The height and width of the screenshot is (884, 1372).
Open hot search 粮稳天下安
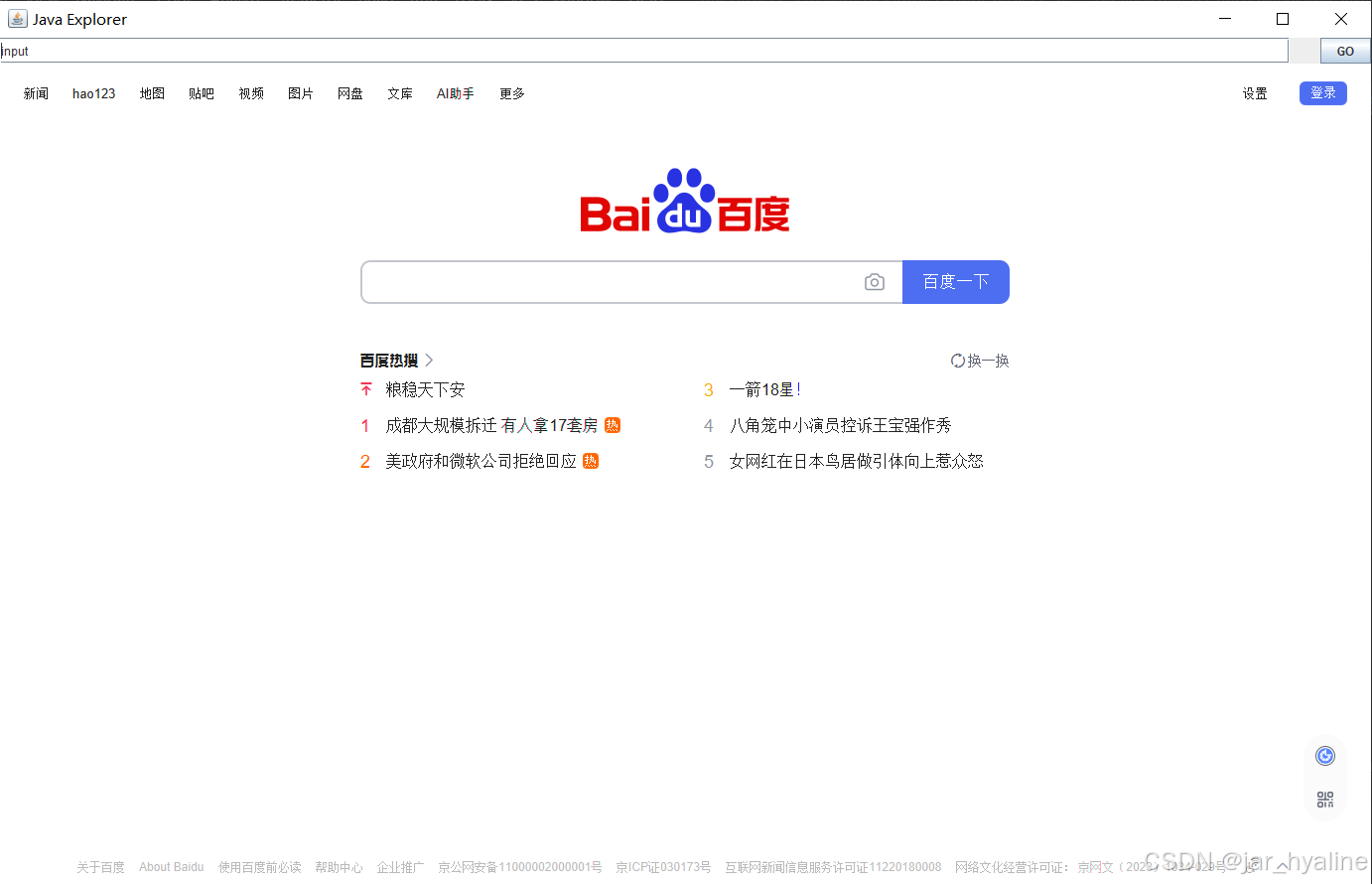[425, 389]
